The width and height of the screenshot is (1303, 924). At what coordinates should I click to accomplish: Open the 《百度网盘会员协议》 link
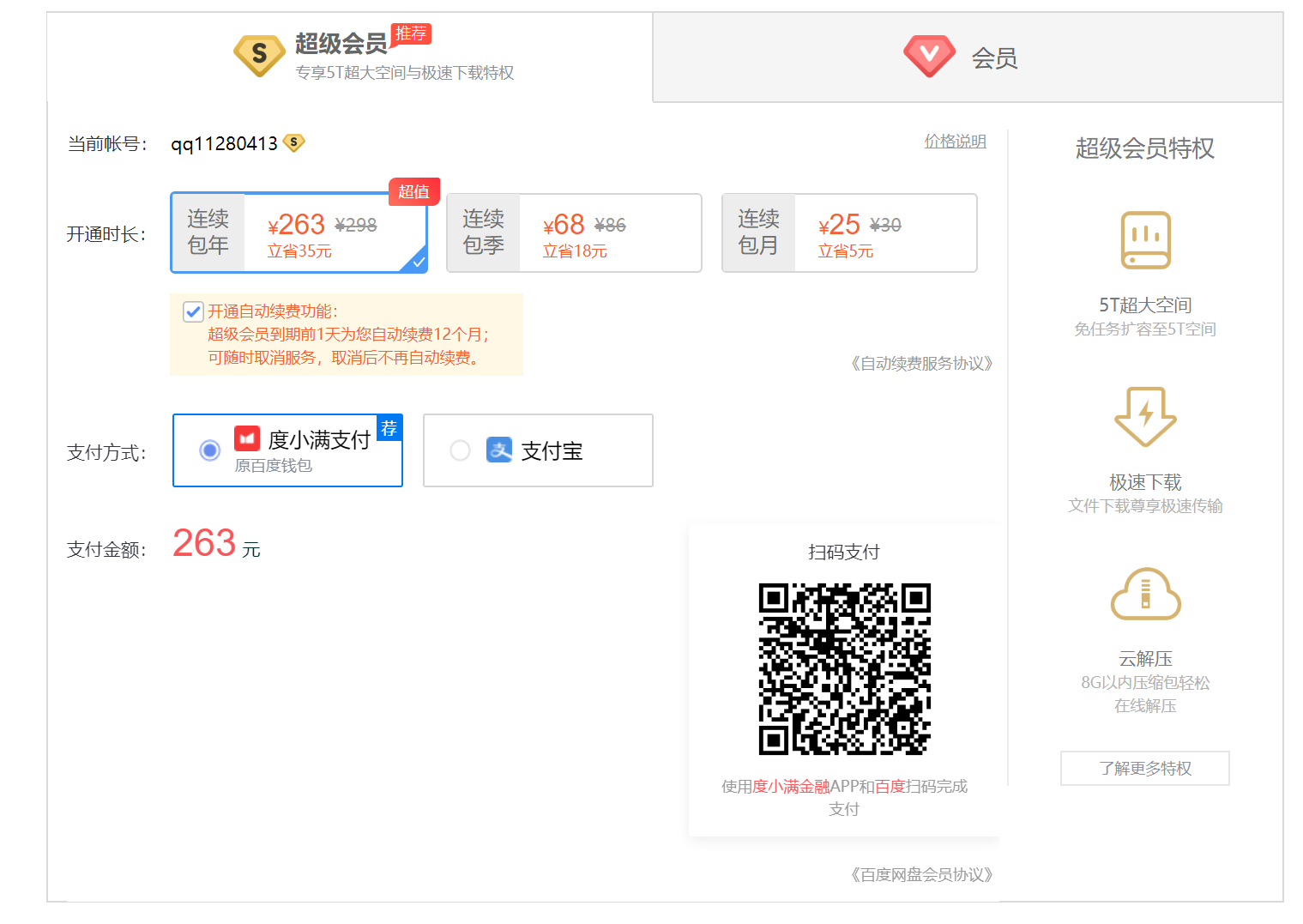pos(921,874)
